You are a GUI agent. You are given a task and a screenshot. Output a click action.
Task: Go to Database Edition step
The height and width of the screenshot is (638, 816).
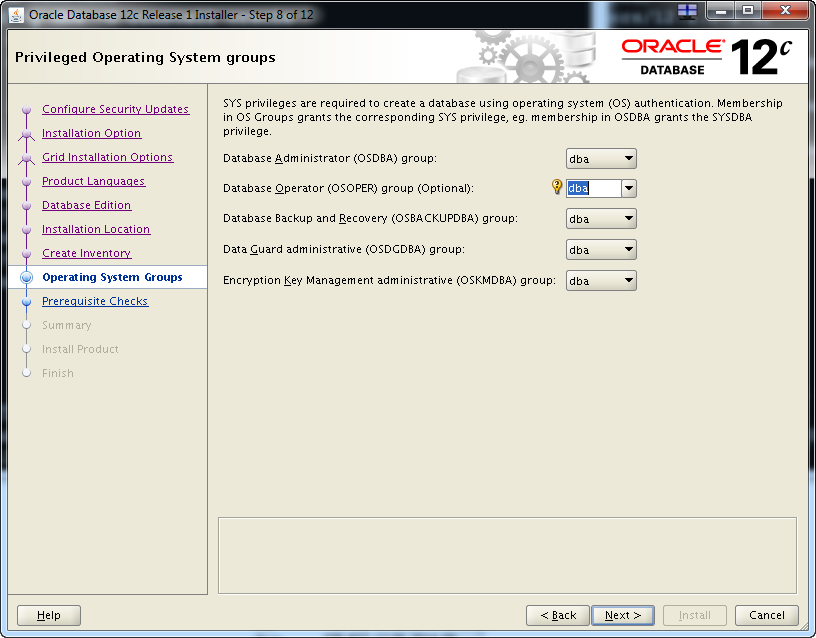pyautogui.click(x=86, y=205)
